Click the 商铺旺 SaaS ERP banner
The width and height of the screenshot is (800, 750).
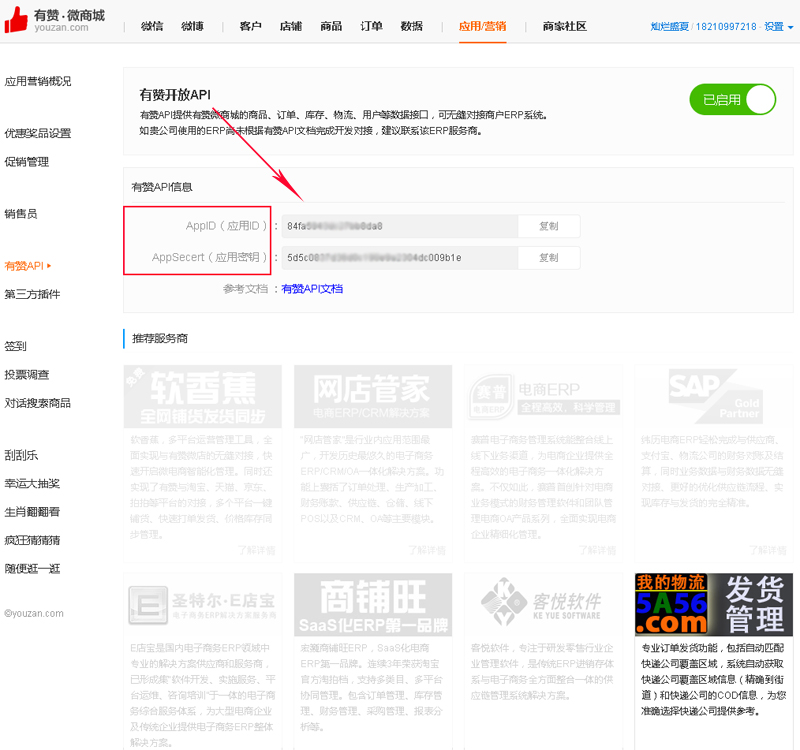pyautogui.click(x=373, y=605)
